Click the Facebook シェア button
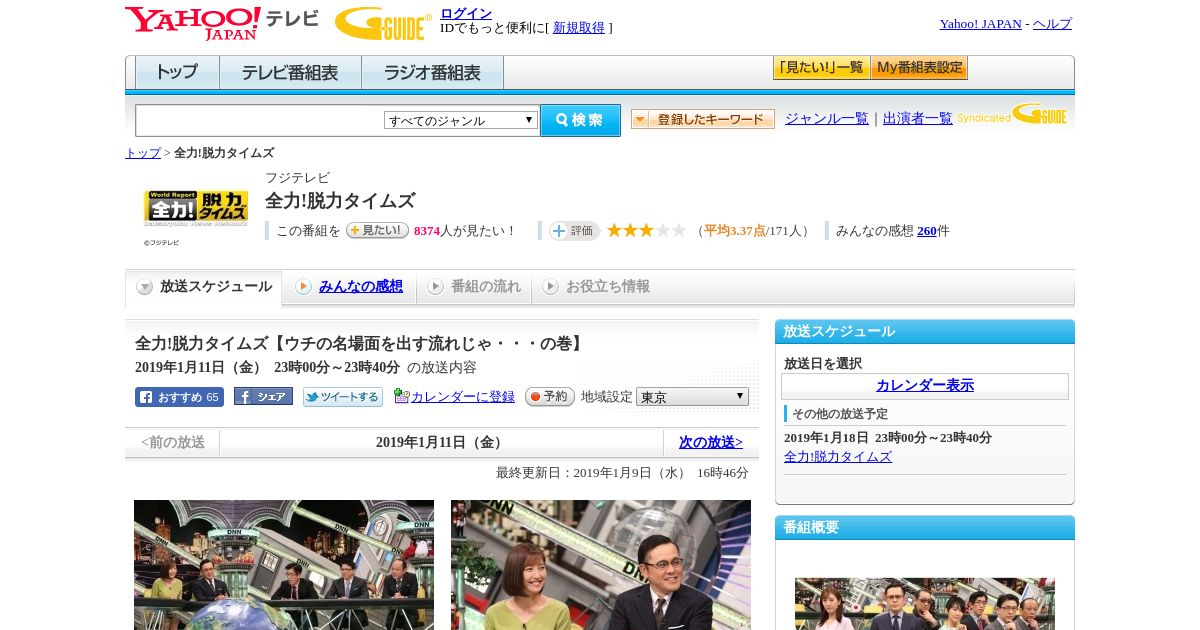1200x630 pixels. tap(263, 396)
